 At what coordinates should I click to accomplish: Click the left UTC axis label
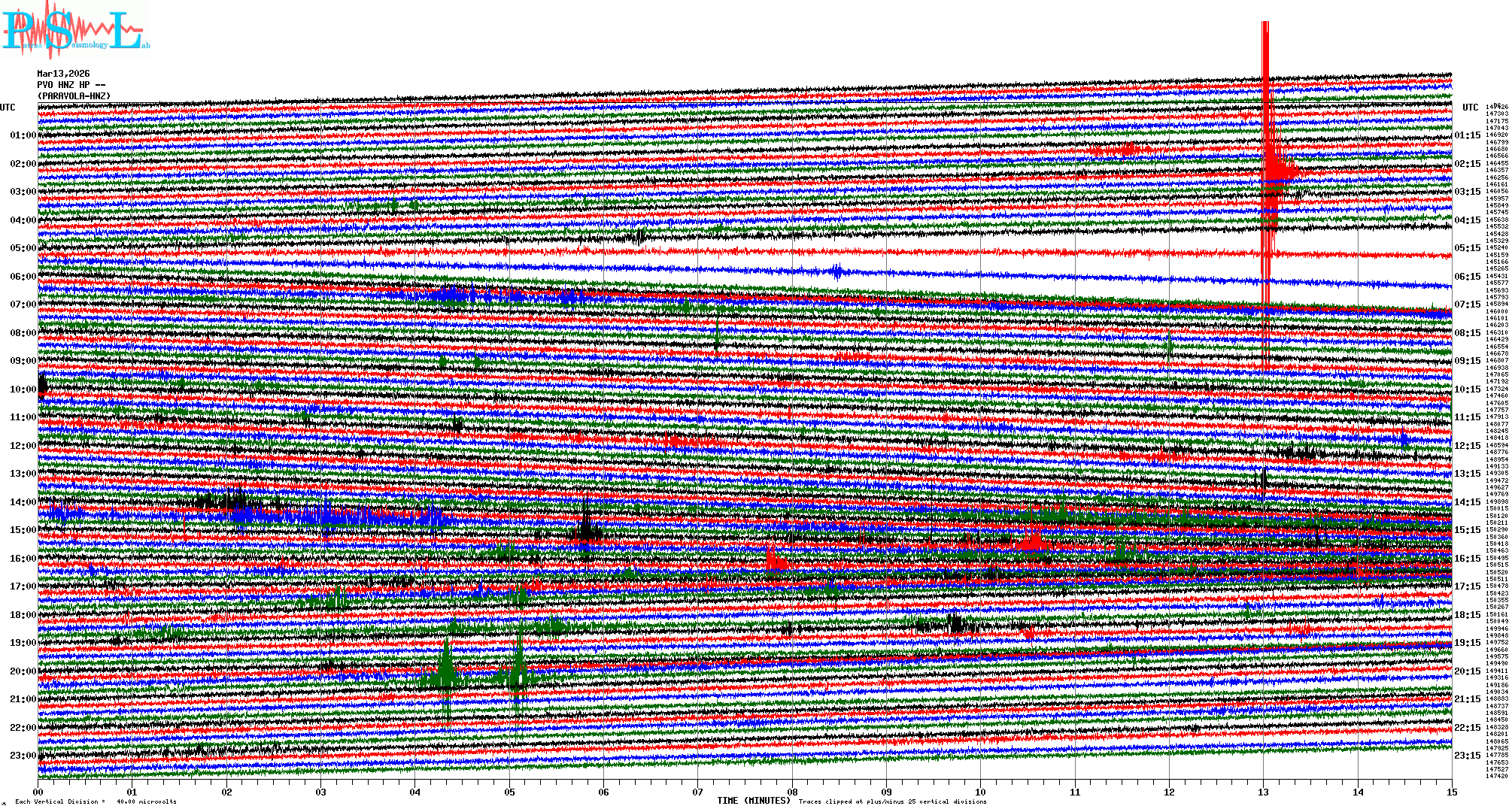click(x=8, y=108)
